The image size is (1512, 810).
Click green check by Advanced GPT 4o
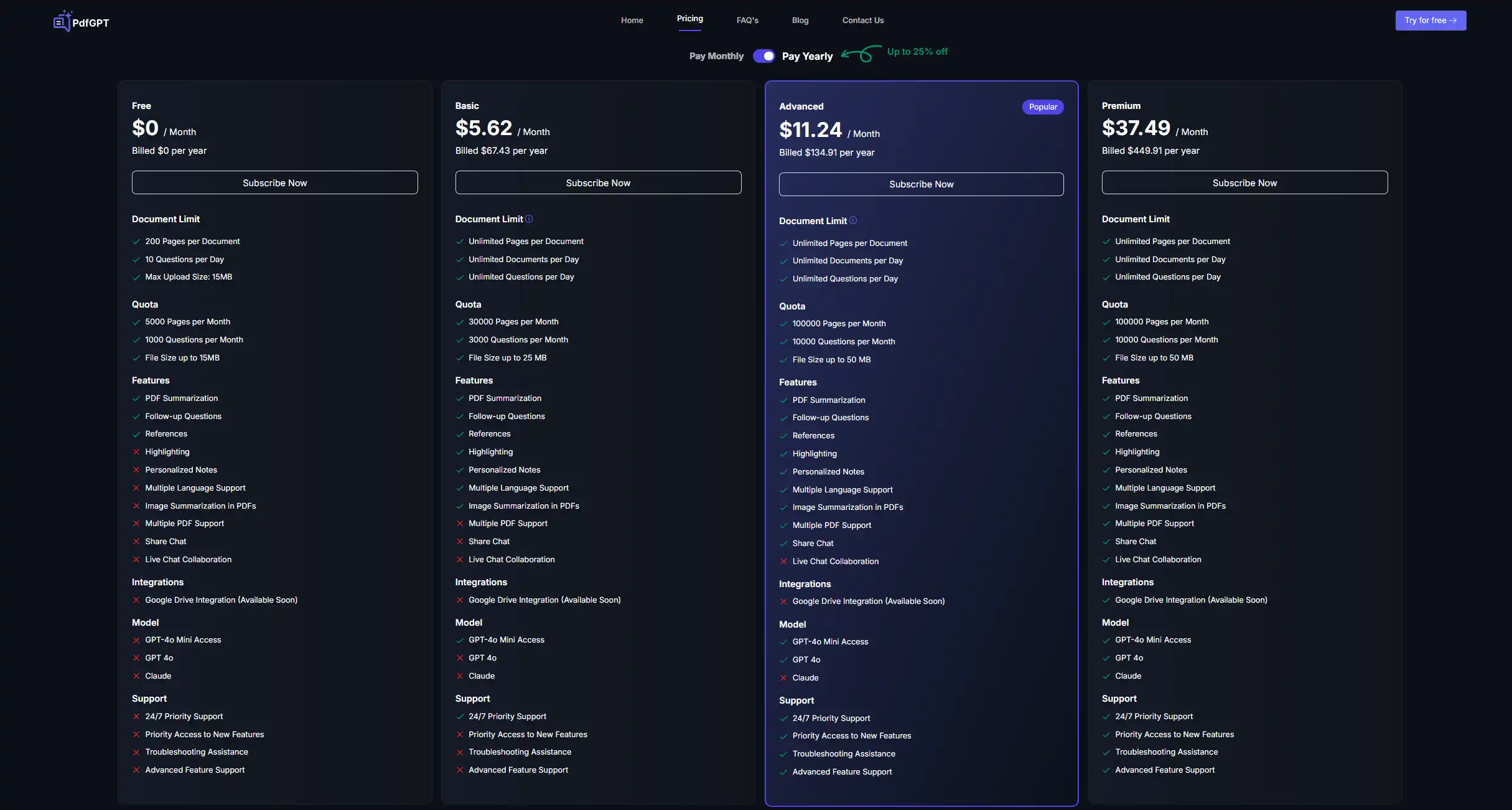[x=783, y=660]
